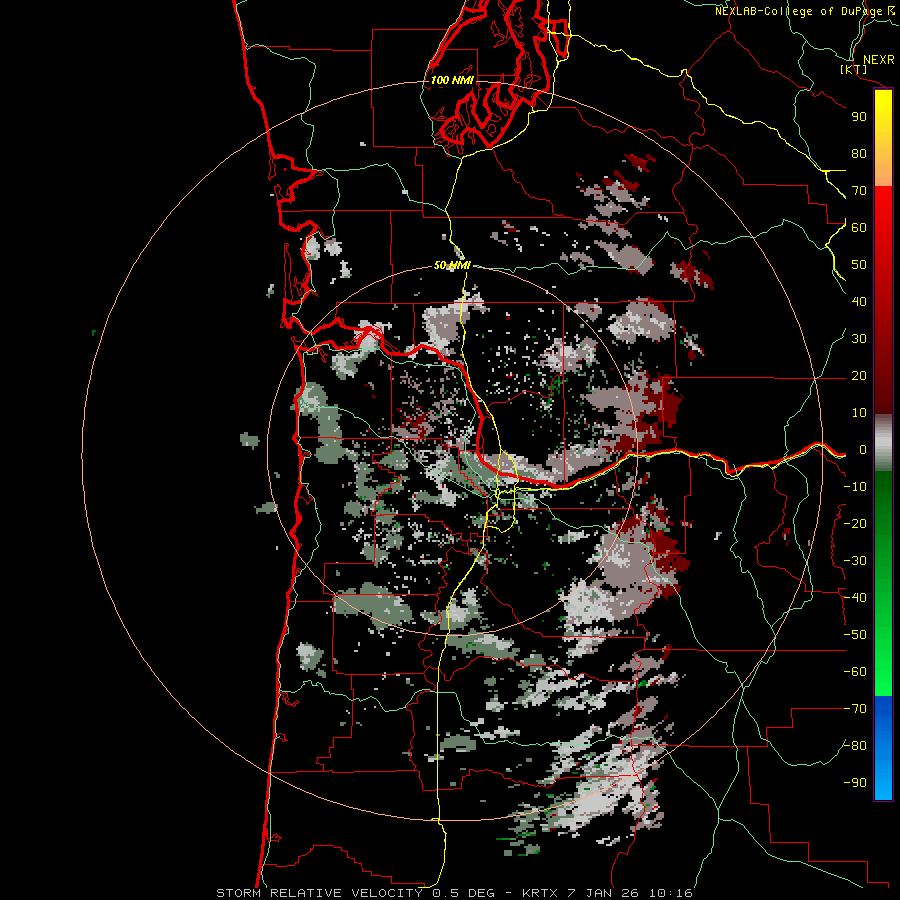Click the -20 value on velocity scale
Screen dimensions: 900x900
pos(855,524)
